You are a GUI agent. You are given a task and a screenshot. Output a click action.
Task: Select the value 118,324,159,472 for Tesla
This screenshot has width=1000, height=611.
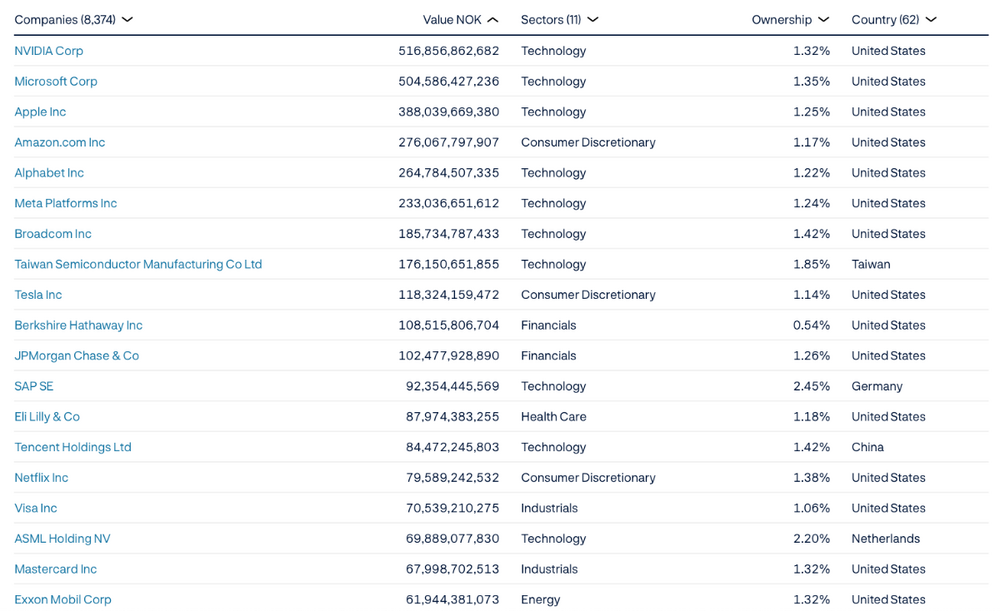(448, 295)
